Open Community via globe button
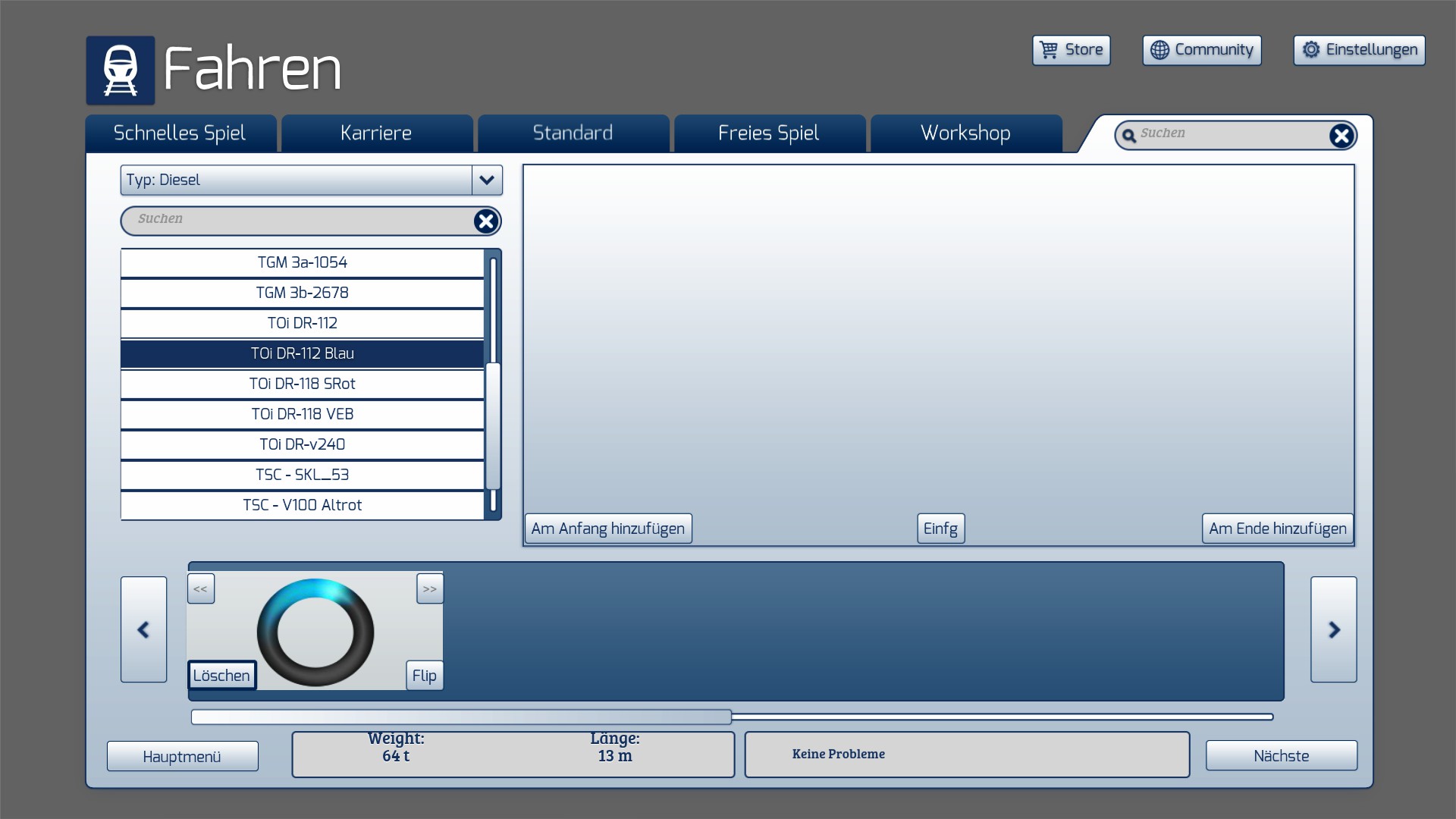 pos(1201,50)
